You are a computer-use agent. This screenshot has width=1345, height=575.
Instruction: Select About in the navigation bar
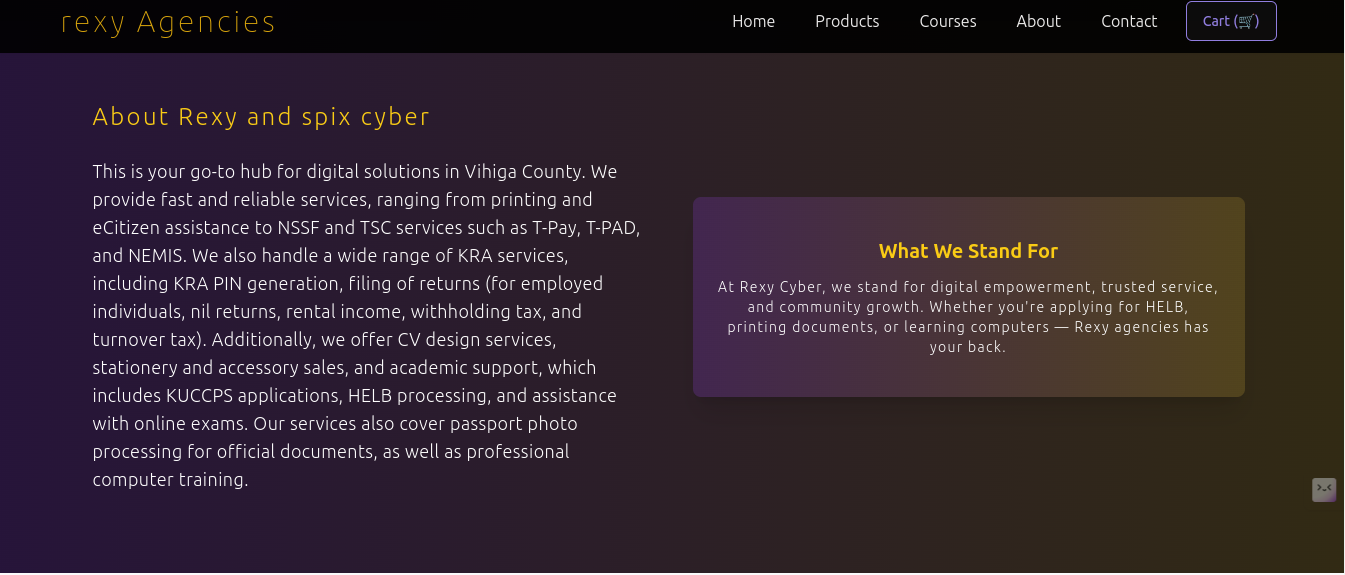pyautogui.click(x=1038, y=21)
